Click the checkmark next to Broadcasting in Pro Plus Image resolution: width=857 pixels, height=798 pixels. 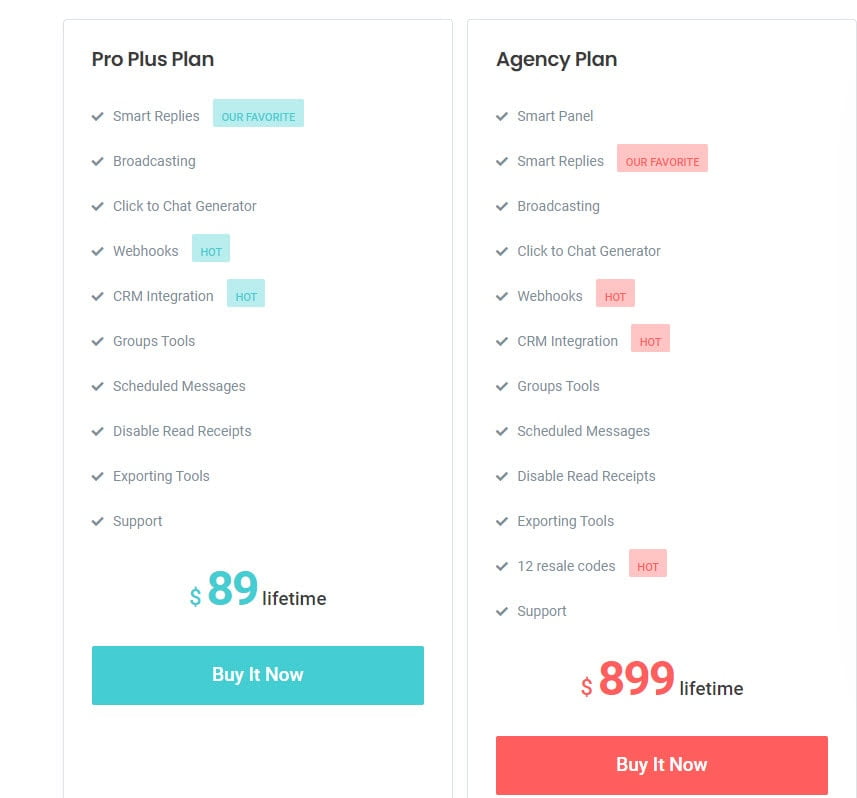[98, 161]
